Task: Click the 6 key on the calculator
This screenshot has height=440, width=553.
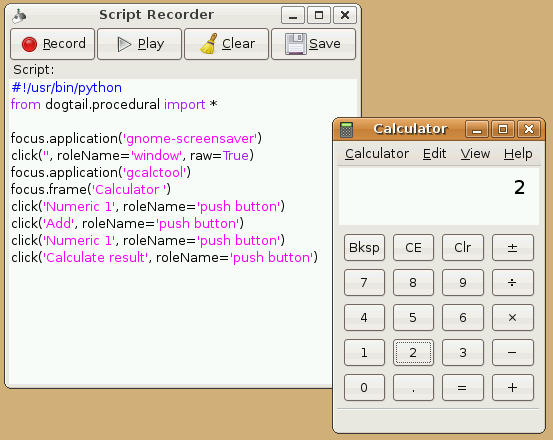Action: click(463, 318)
